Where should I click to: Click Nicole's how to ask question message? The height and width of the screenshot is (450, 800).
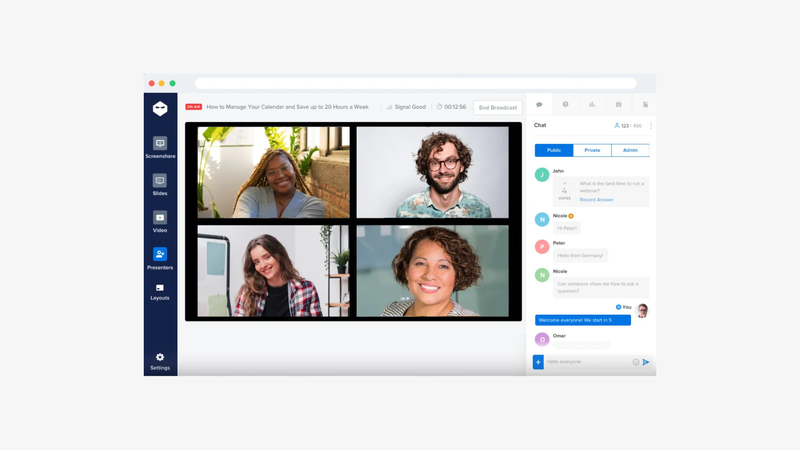pos(601,287)
